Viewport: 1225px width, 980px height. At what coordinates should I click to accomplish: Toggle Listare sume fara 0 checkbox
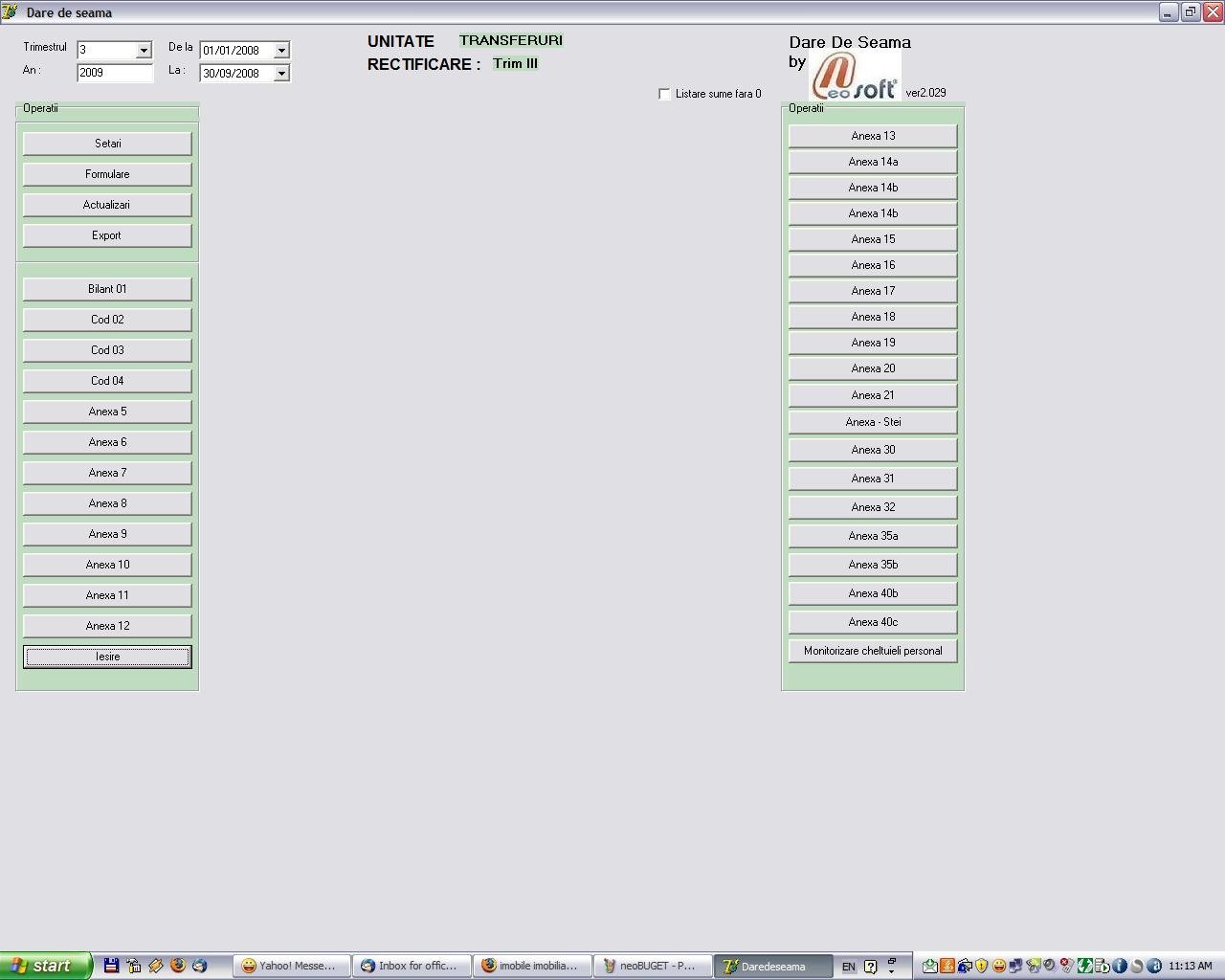click(x=664, y=94)
